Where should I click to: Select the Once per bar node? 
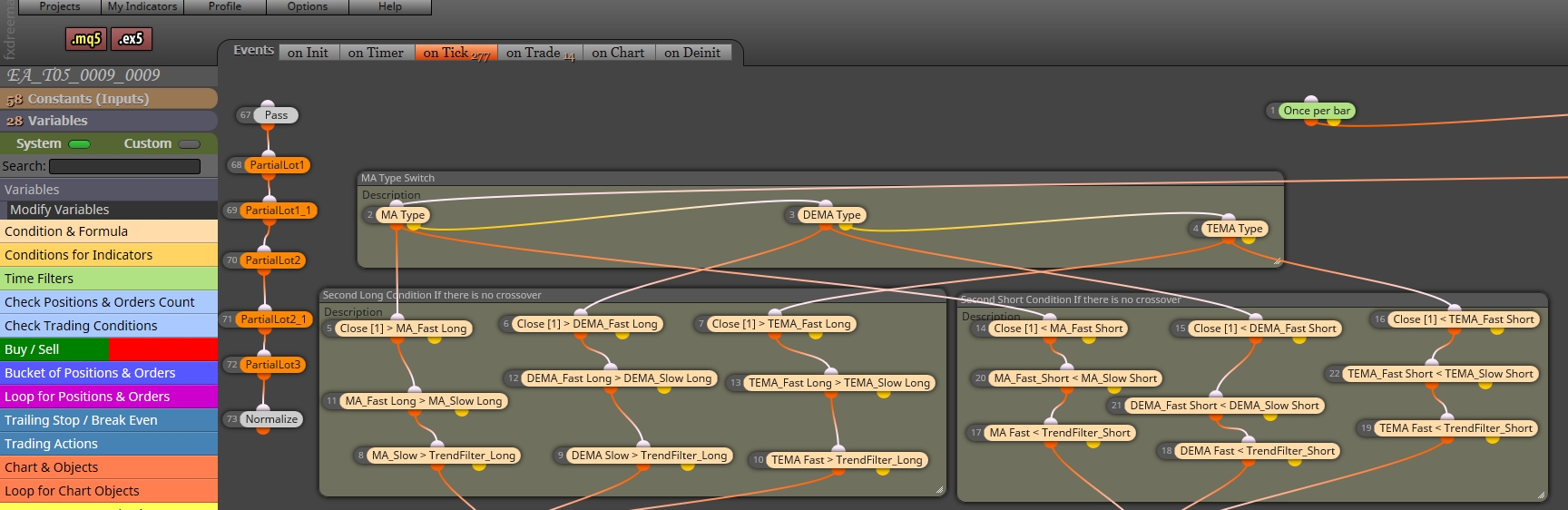[1317, 111]
